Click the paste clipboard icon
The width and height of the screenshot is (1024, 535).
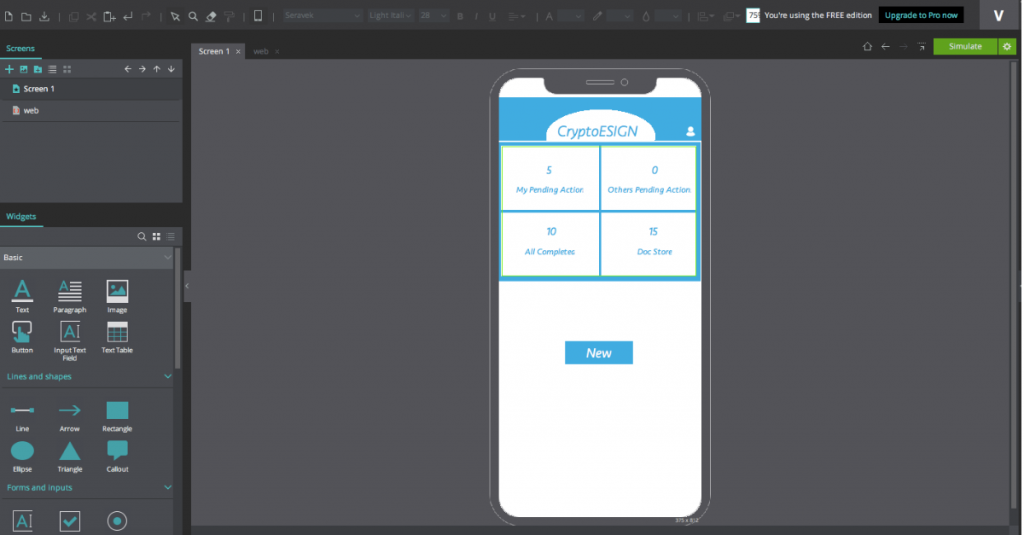click(x=109, y=16)
